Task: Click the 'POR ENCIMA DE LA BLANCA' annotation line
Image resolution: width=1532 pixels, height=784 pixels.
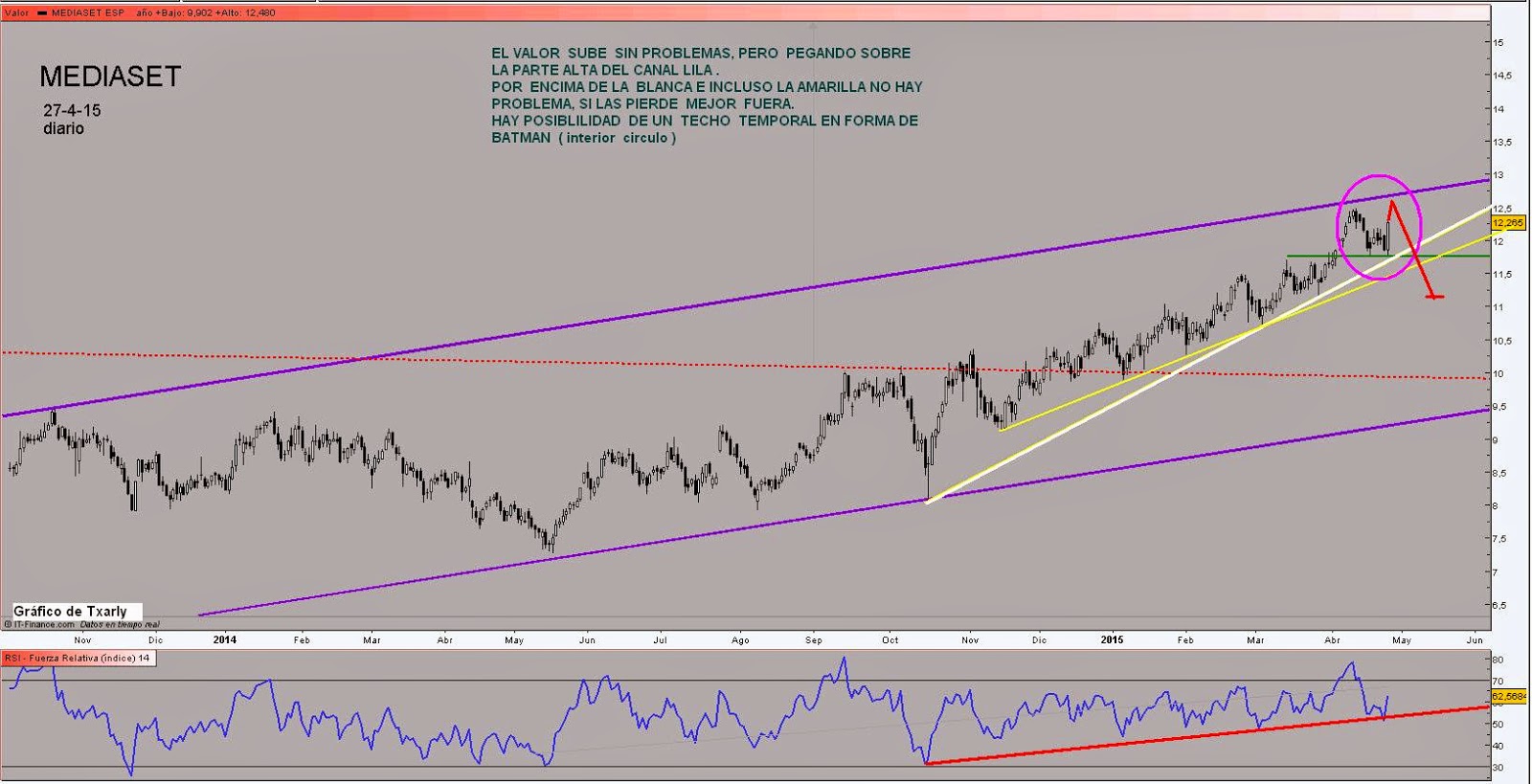Action: (707, 87)
